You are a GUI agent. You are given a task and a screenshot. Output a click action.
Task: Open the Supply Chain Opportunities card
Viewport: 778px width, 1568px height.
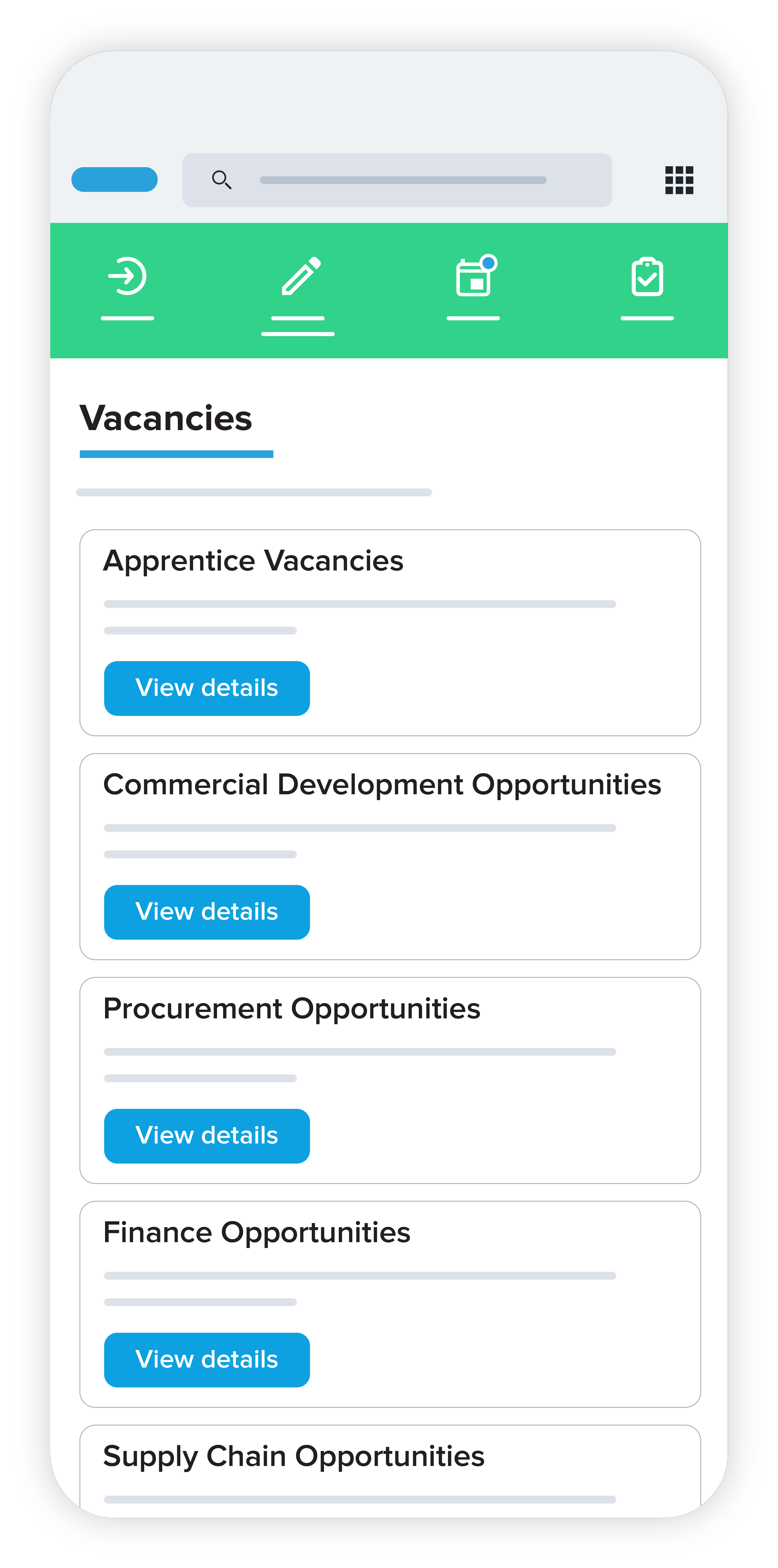pos(294,1457)
